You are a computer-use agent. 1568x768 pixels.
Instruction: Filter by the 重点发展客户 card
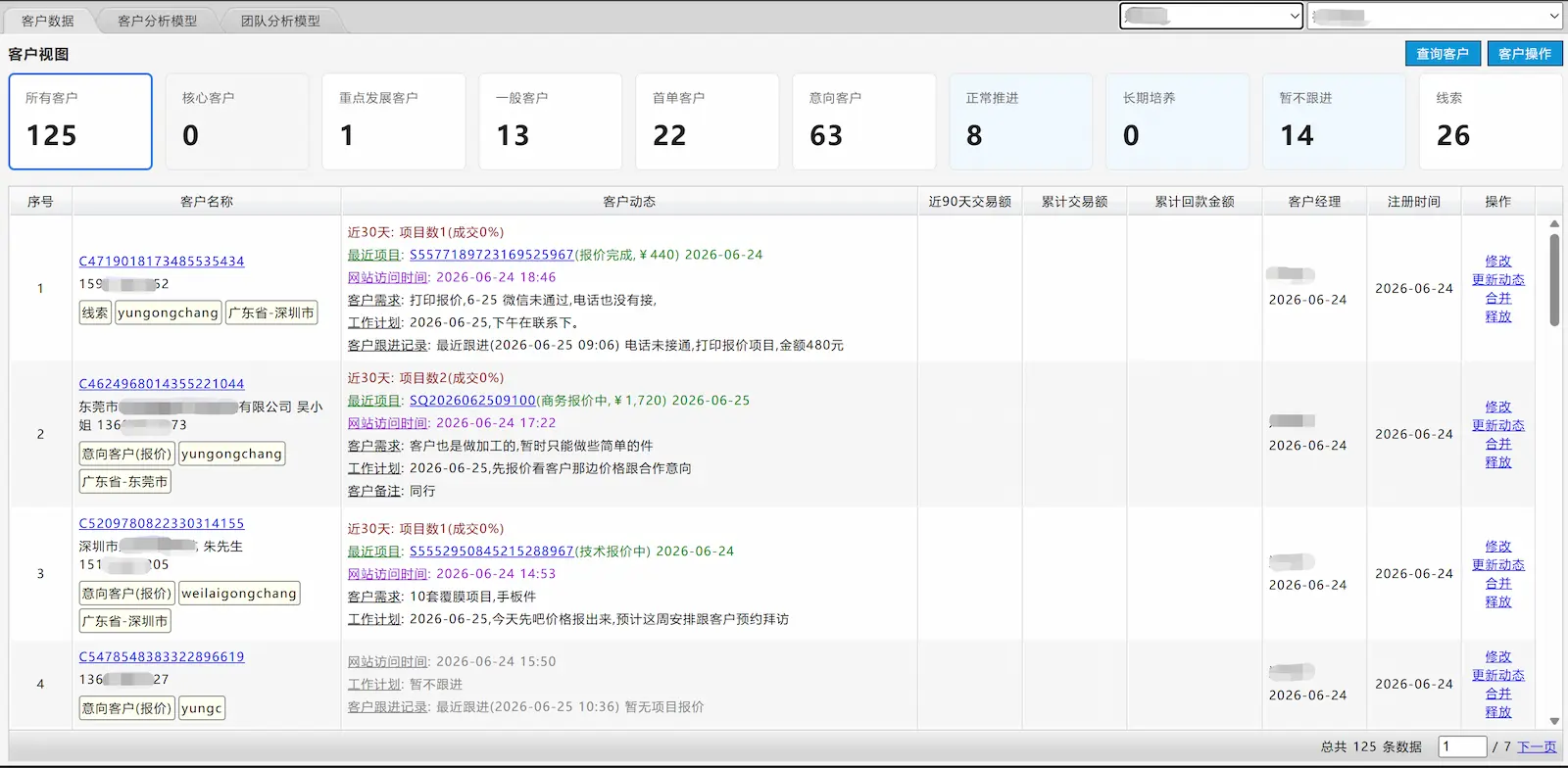(394, 121)
